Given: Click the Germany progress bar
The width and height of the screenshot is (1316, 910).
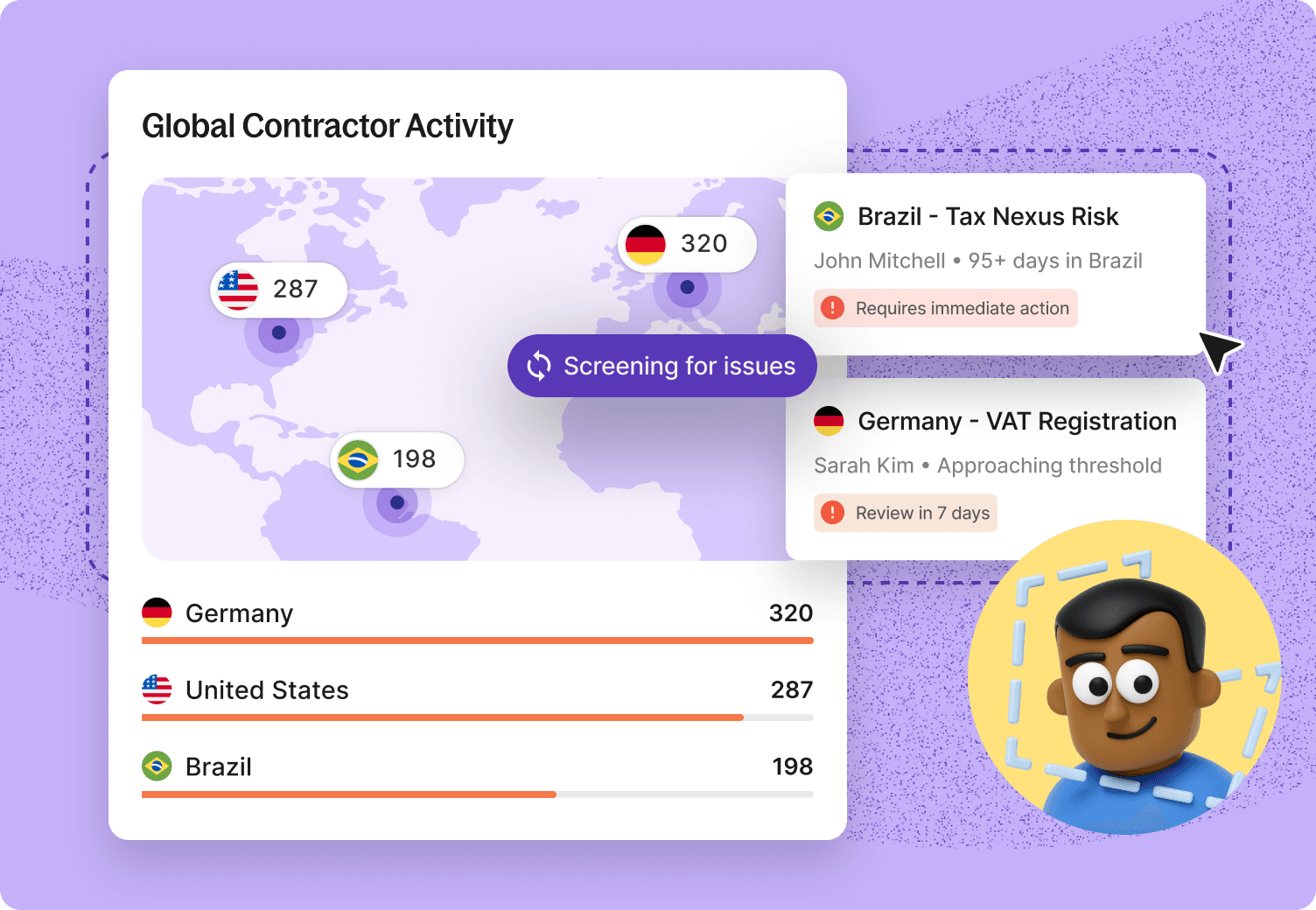Looking at the screenshot, I should coord(477,640).
